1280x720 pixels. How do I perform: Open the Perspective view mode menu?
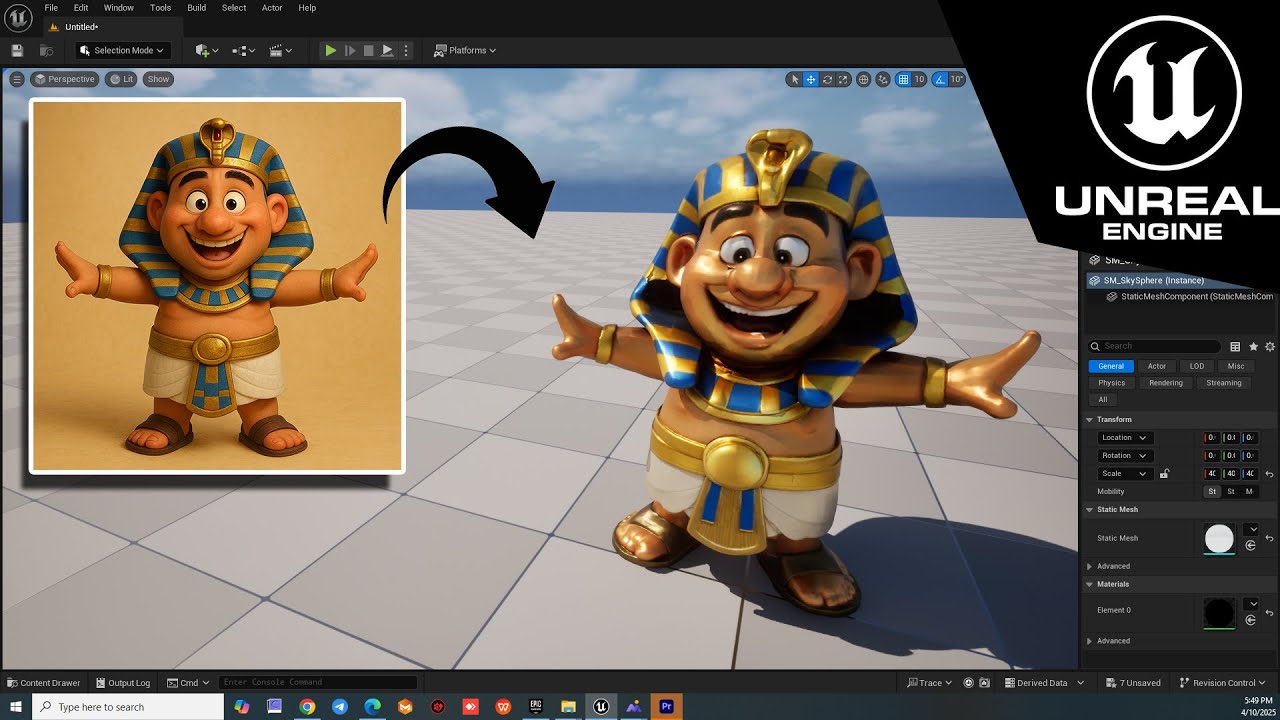click(64, 79)
